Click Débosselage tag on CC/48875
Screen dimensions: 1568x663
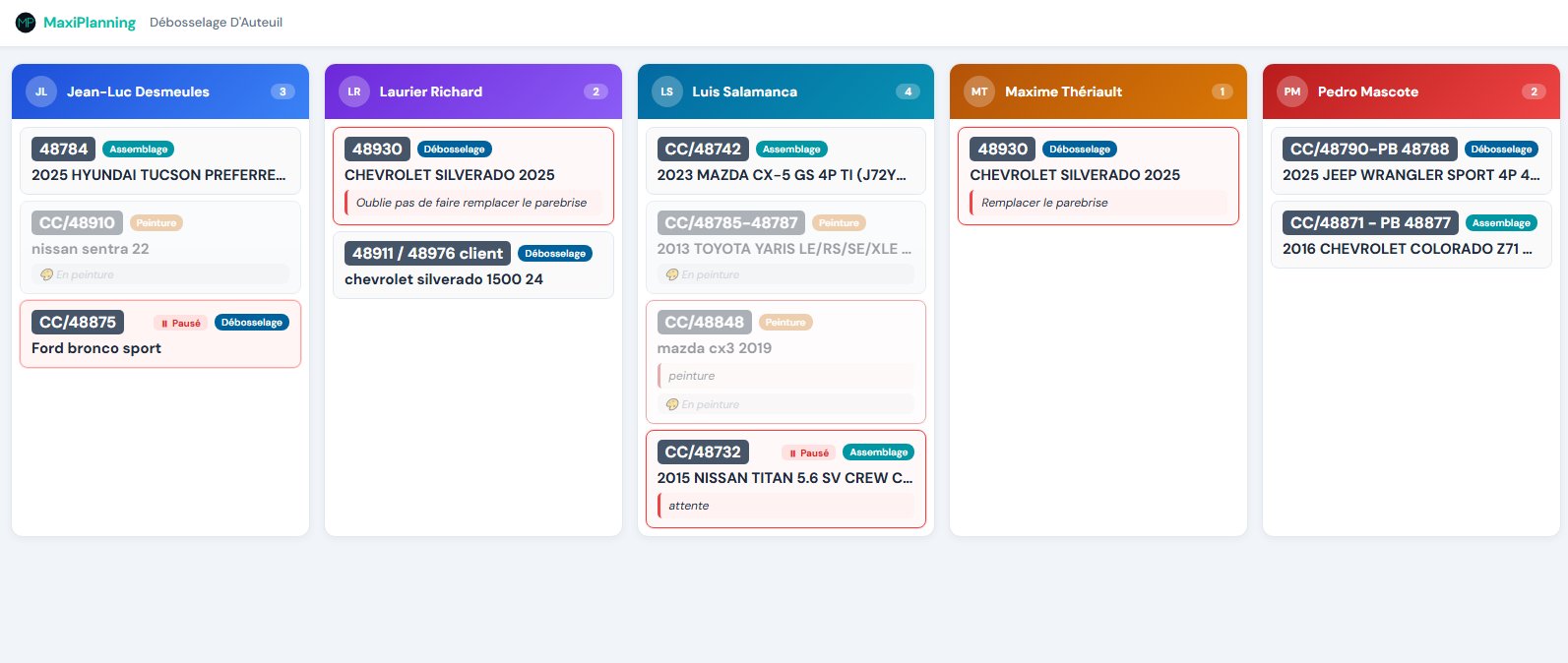[x=252, y=323]
